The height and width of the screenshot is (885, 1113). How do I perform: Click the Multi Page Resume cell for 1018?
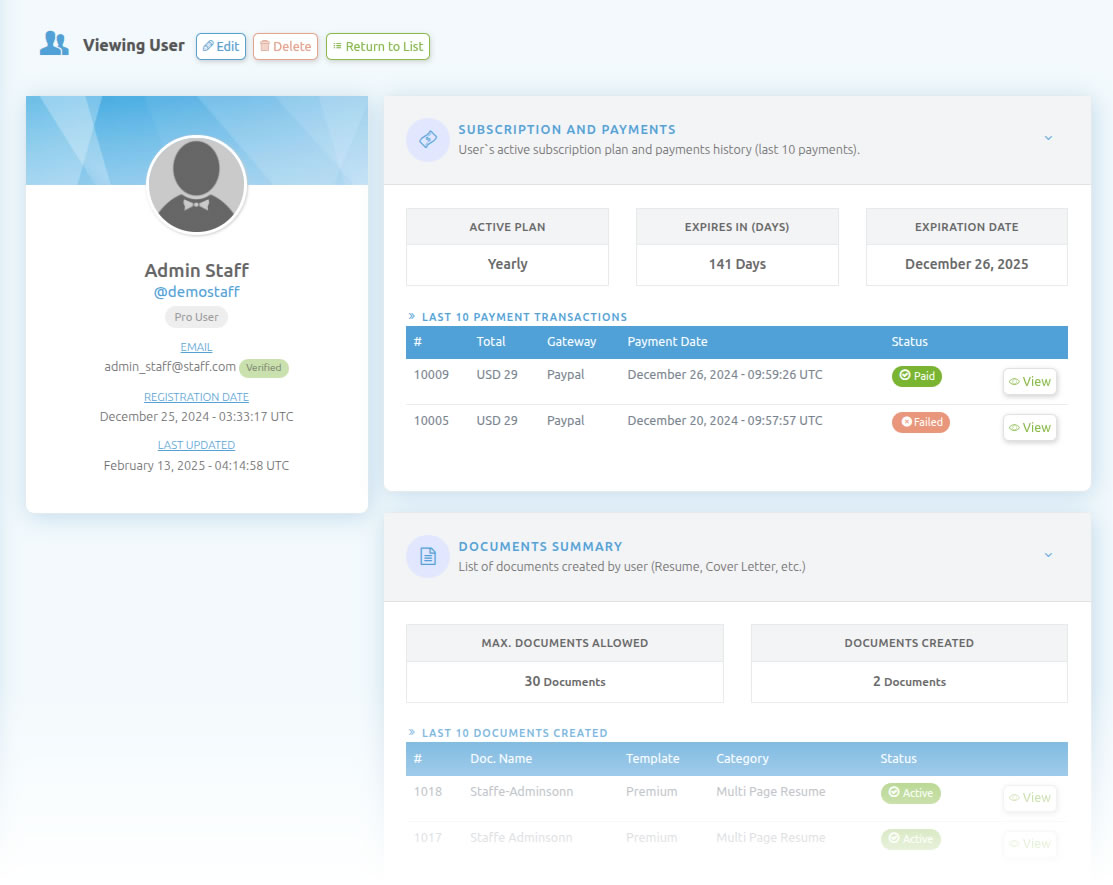pos(771,791)
